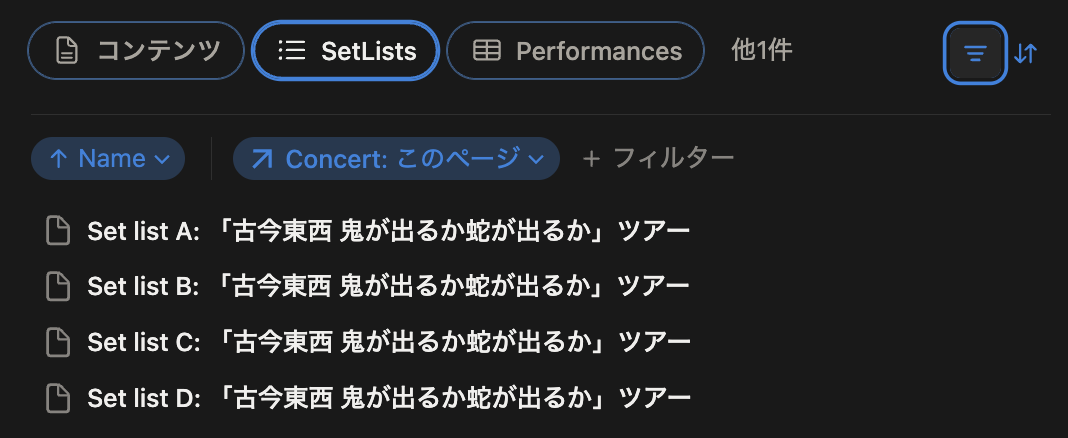Viewport: 1068px width, 438px height.
Task: Click the arrow icon in Concert filter chip
Action: pyautogui.click(x=262, y=159)
